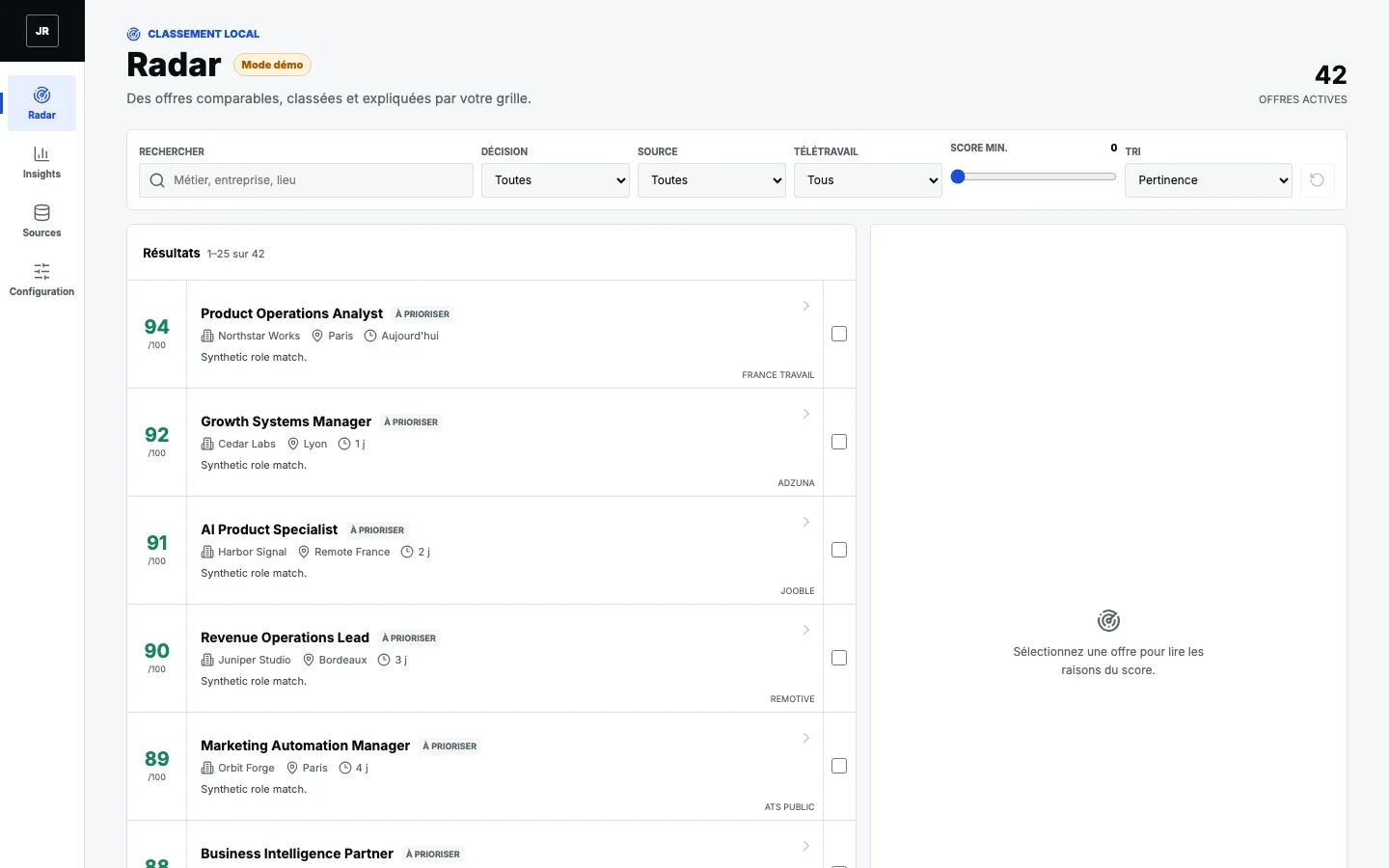Screen dimensions: 1389x868
Task: Click the location pin beside Bordeaux
Action: point(309,660)
